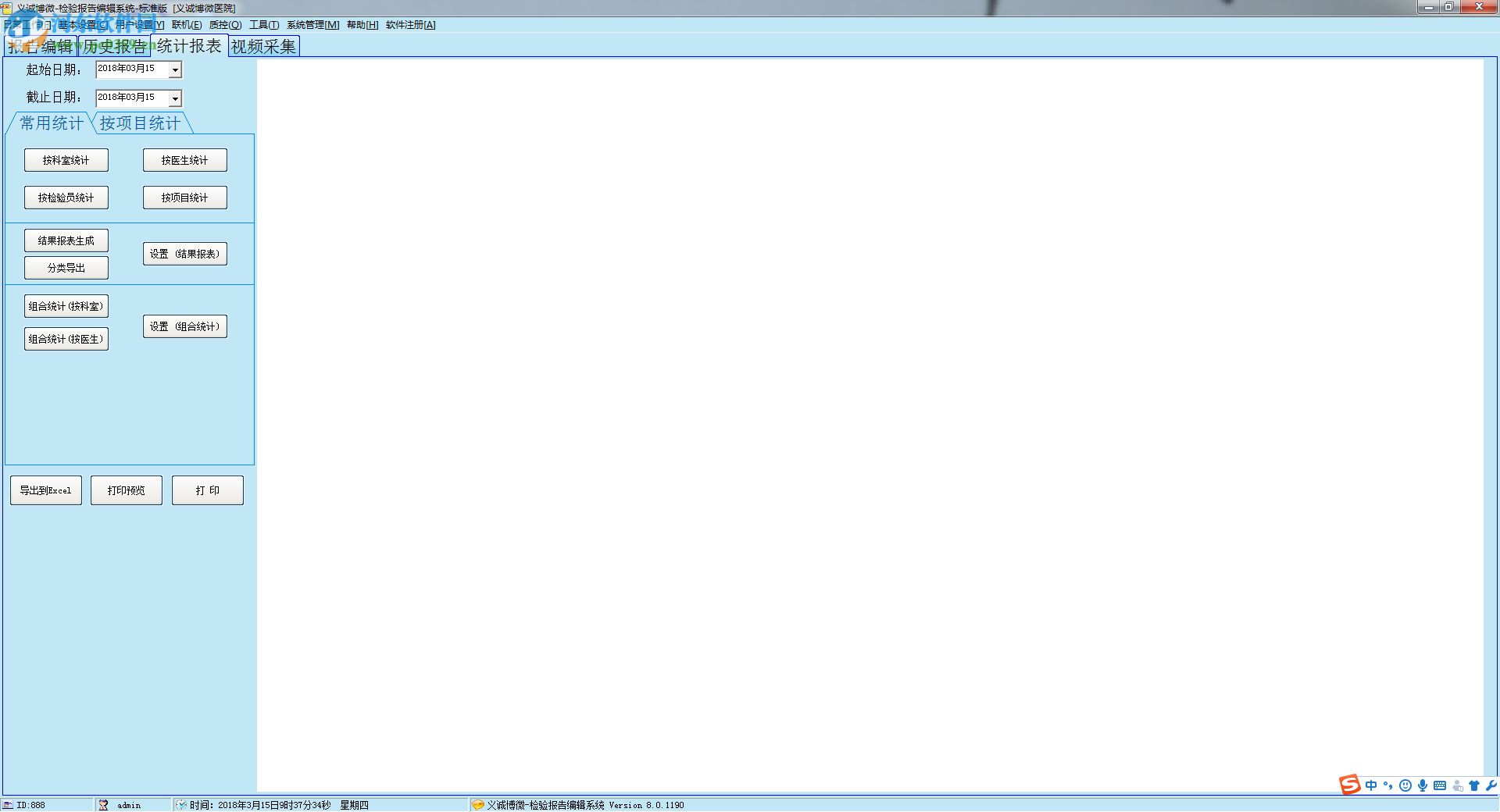Open the 基本设置 menu
The height and width of the screenshot is (812, 1500).
click(x=84, y=25)
